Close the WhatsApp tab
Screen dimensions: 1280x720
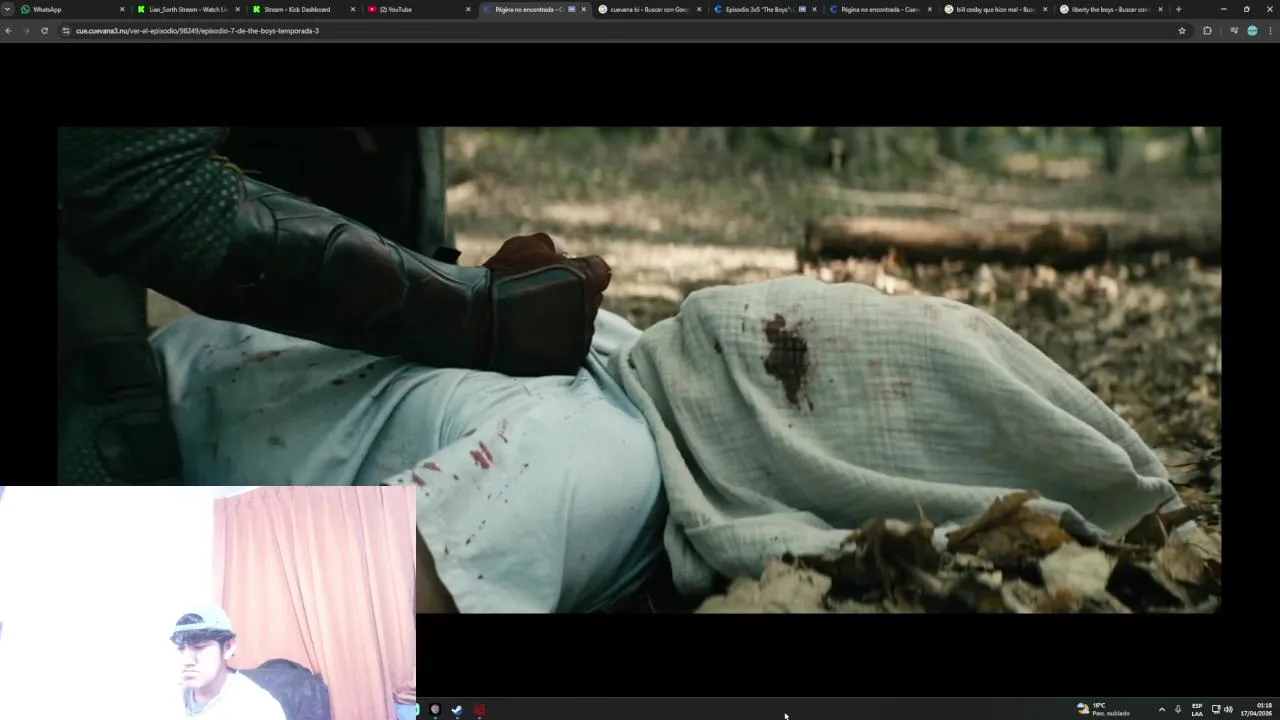click(x=122, y=9)
